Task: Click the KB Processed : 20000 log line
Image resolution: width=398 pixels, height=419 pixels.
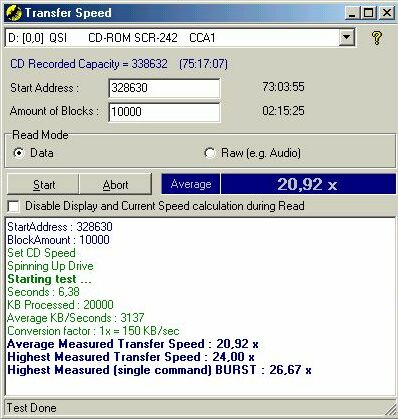Action: pyautogui.click(x=60, y=305)
